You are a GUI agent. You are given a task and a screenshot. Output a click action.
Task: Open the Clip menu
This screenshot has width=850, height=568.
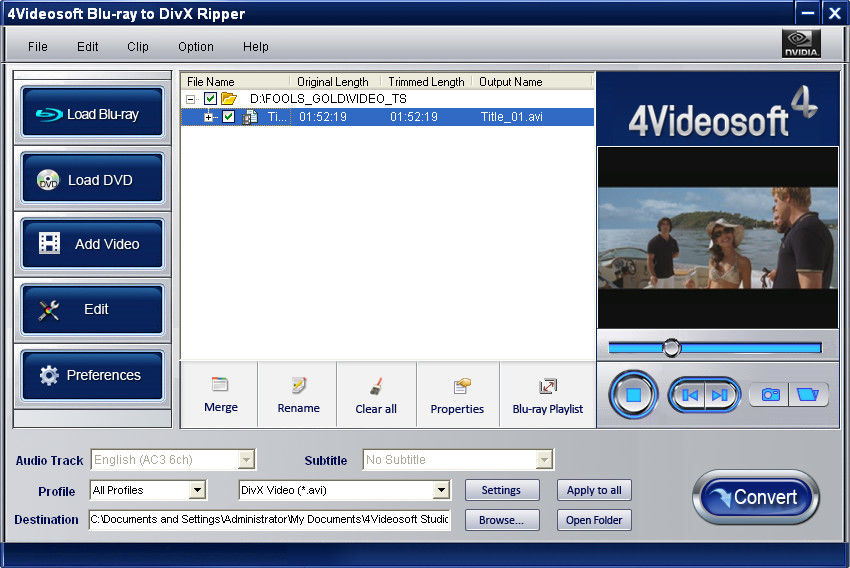click(138, 47)
